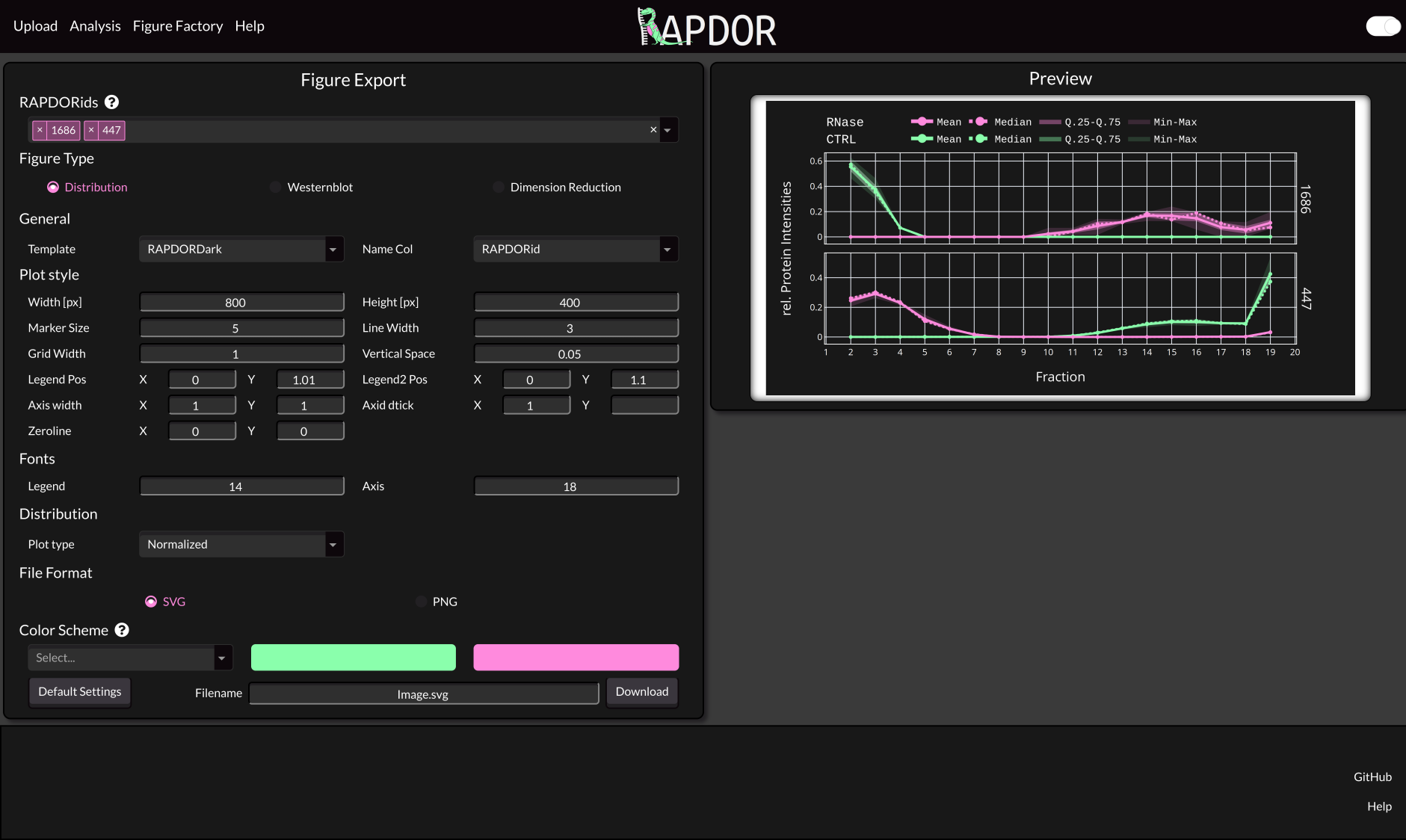Click the RAPDOR dinosaur logo
1406x840 pixels.
(706, 28)
